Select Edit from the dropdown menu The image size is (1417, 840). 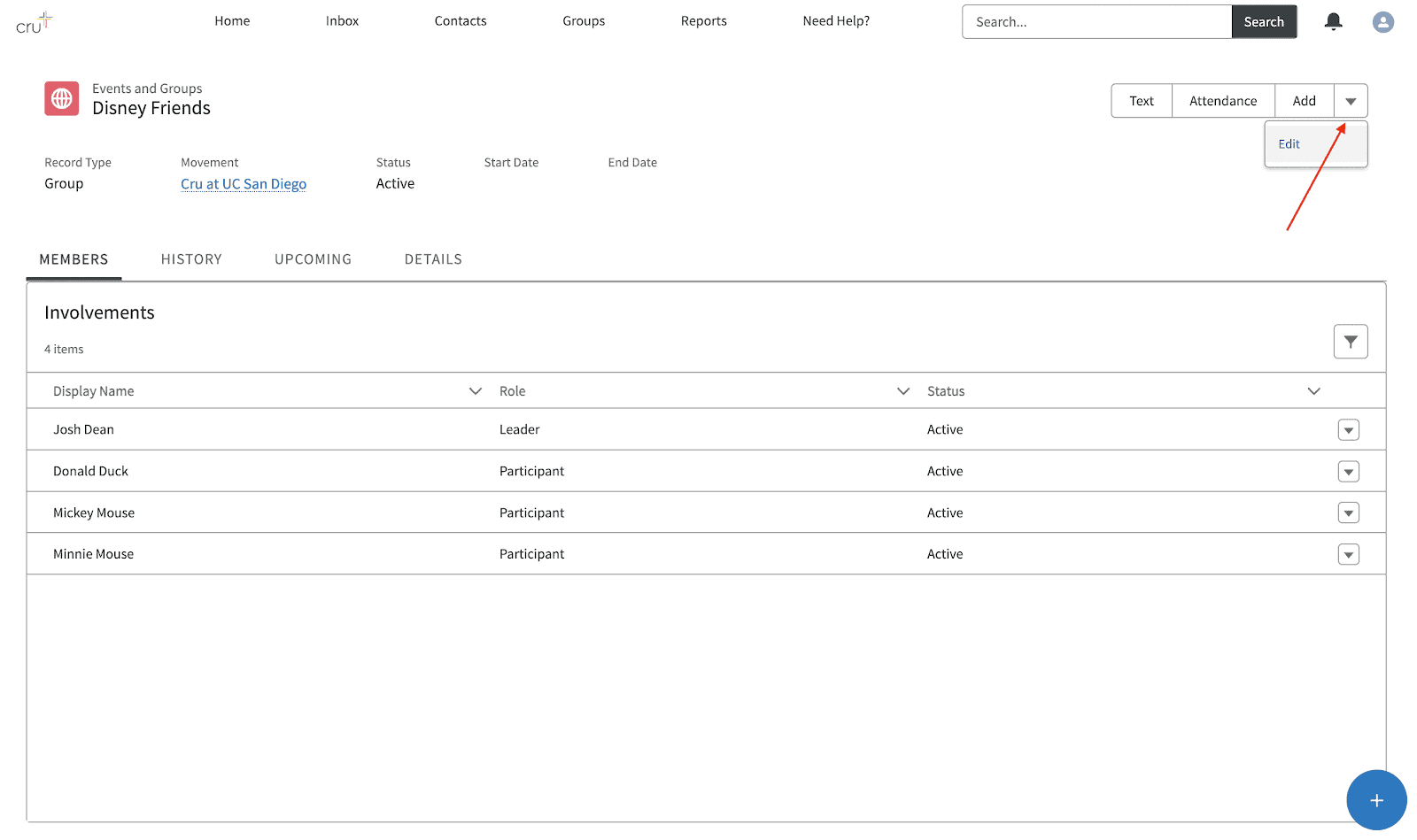click(1289, 144)
